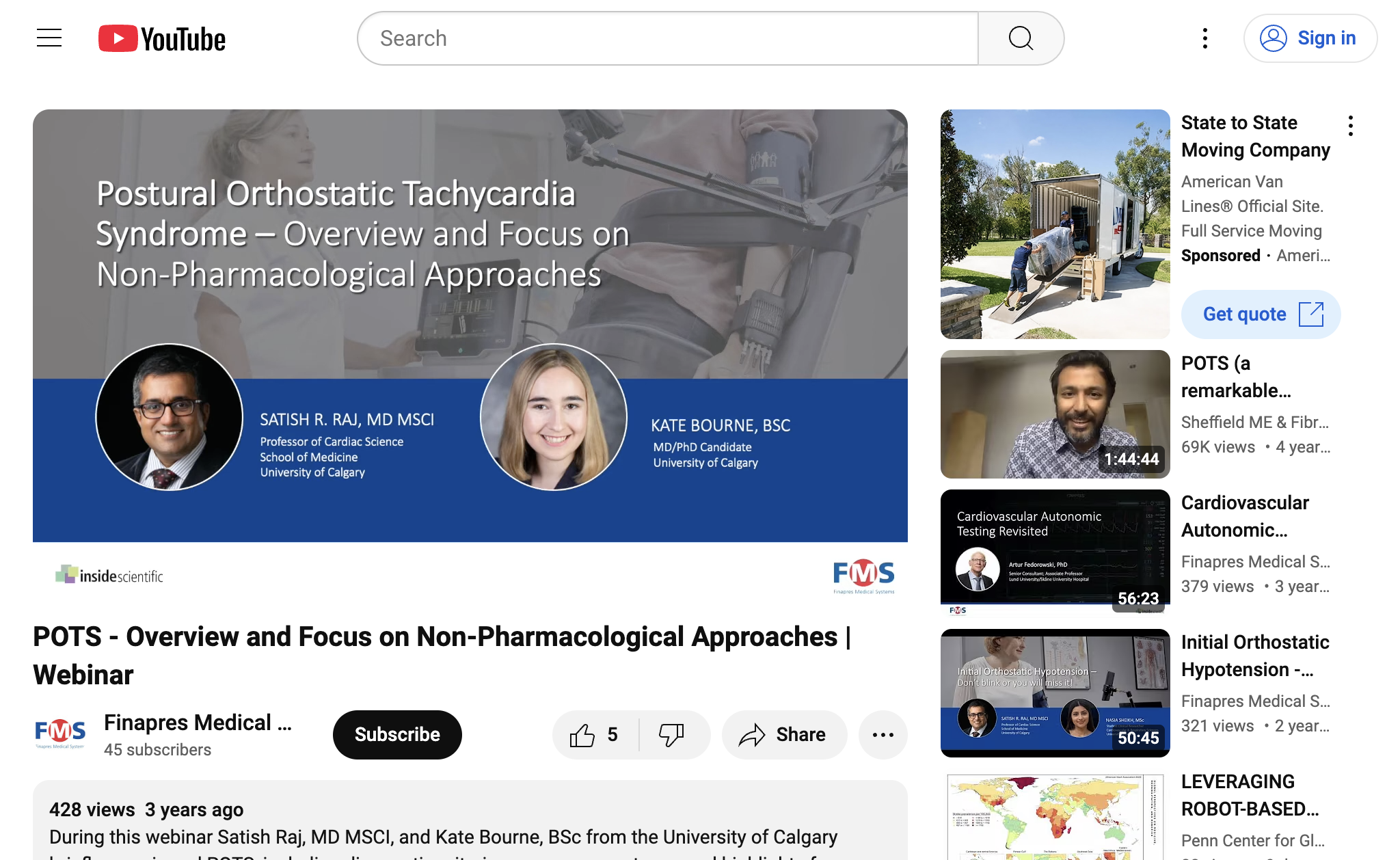The height and width of the screenshot is (860, 1400).
Task: Click '379 views • 3 year...' metadata
Action: point(1255,587)
